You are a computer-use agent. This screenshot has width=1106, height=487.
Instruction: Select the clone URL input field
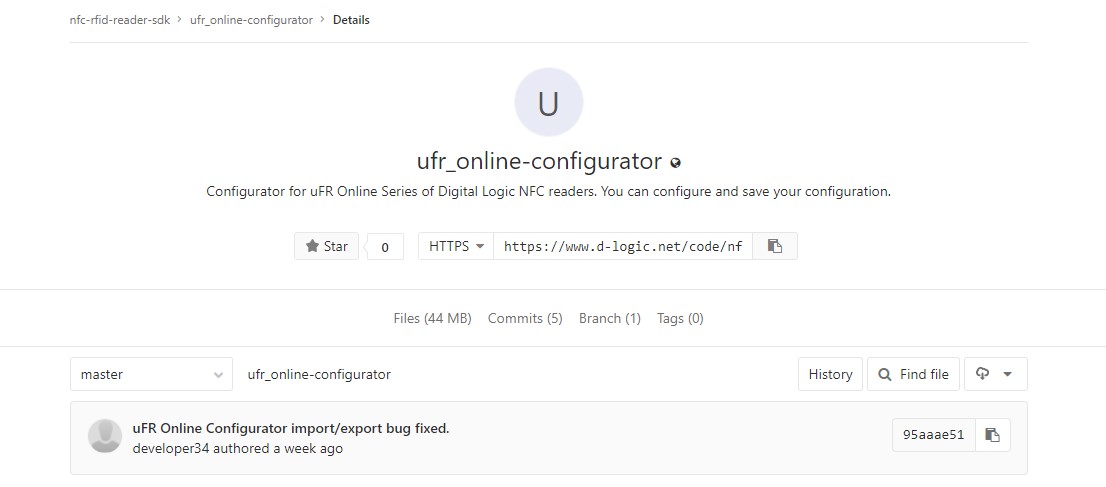click(x=623, y=246)
